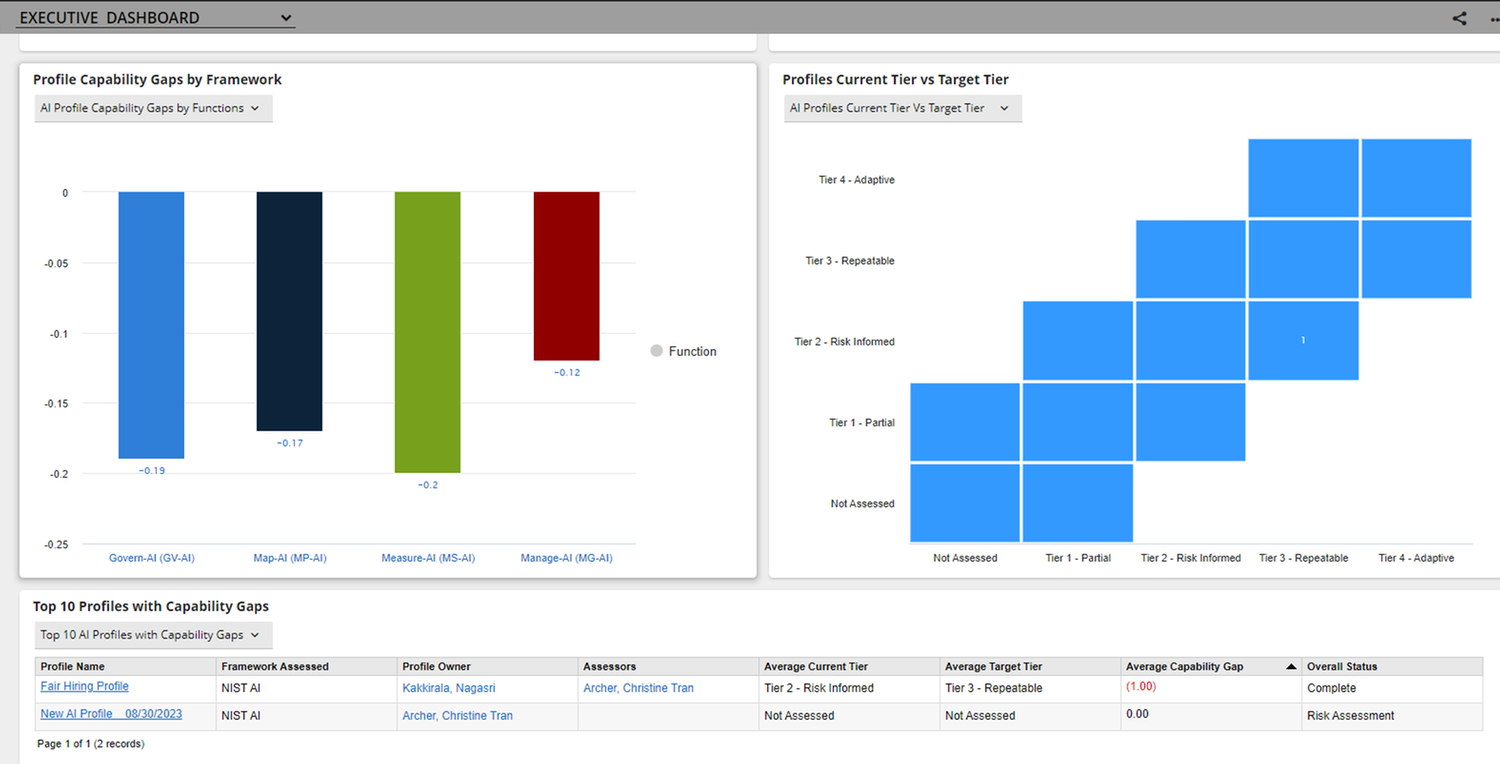This screenshot has height=764, width=1500.
Task: Click the sort arrow on Average Capability Gap
Action: pos(1290,666)
